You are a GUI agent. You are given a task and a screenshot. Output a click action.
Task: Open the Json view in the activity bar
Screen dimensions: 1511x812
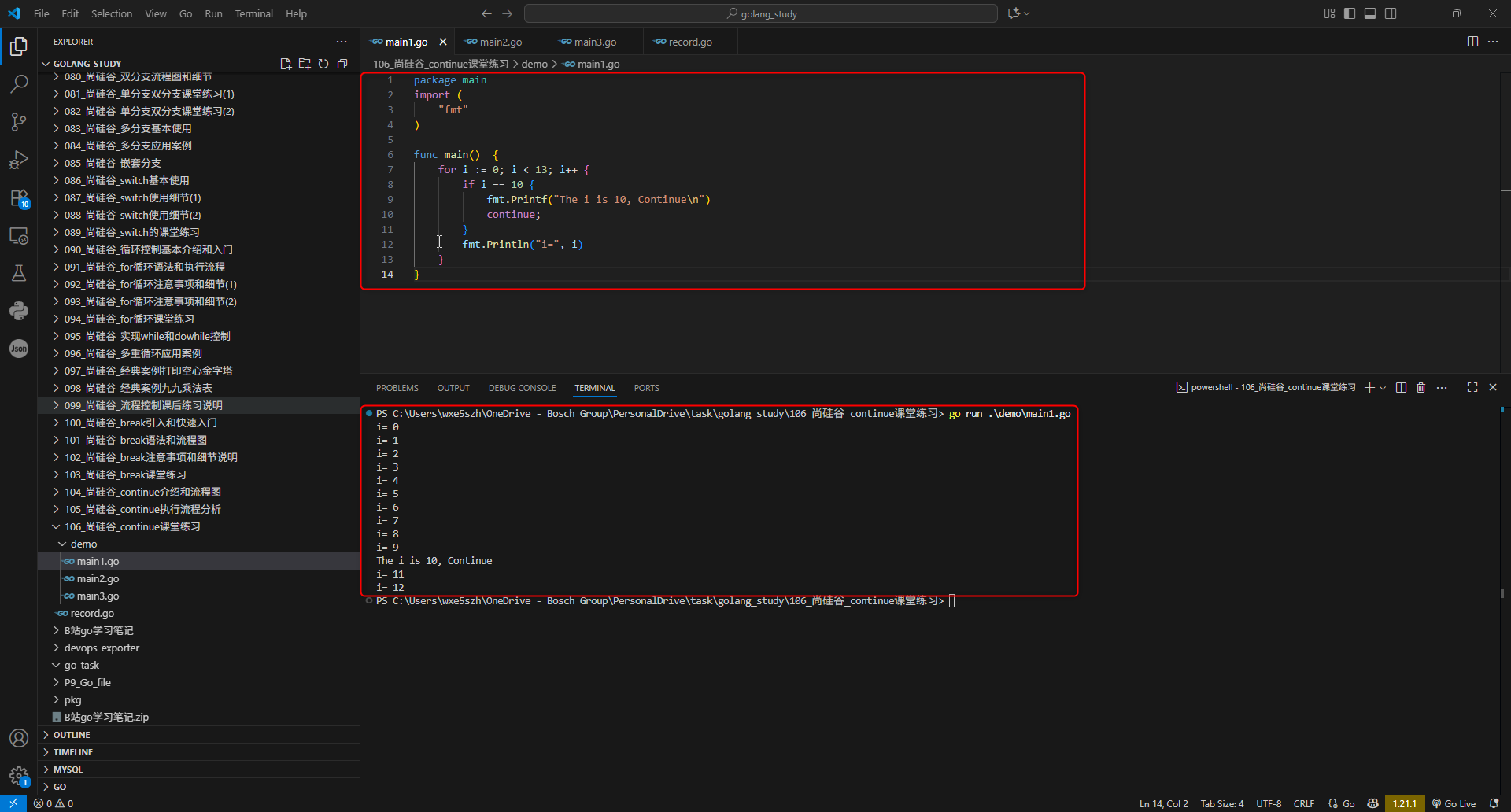point(19,349)
